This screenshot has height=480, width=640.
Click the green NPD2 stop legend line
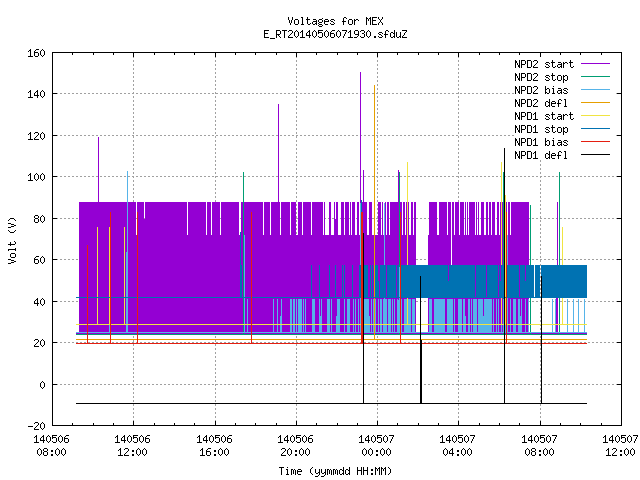tap(595, 77)
